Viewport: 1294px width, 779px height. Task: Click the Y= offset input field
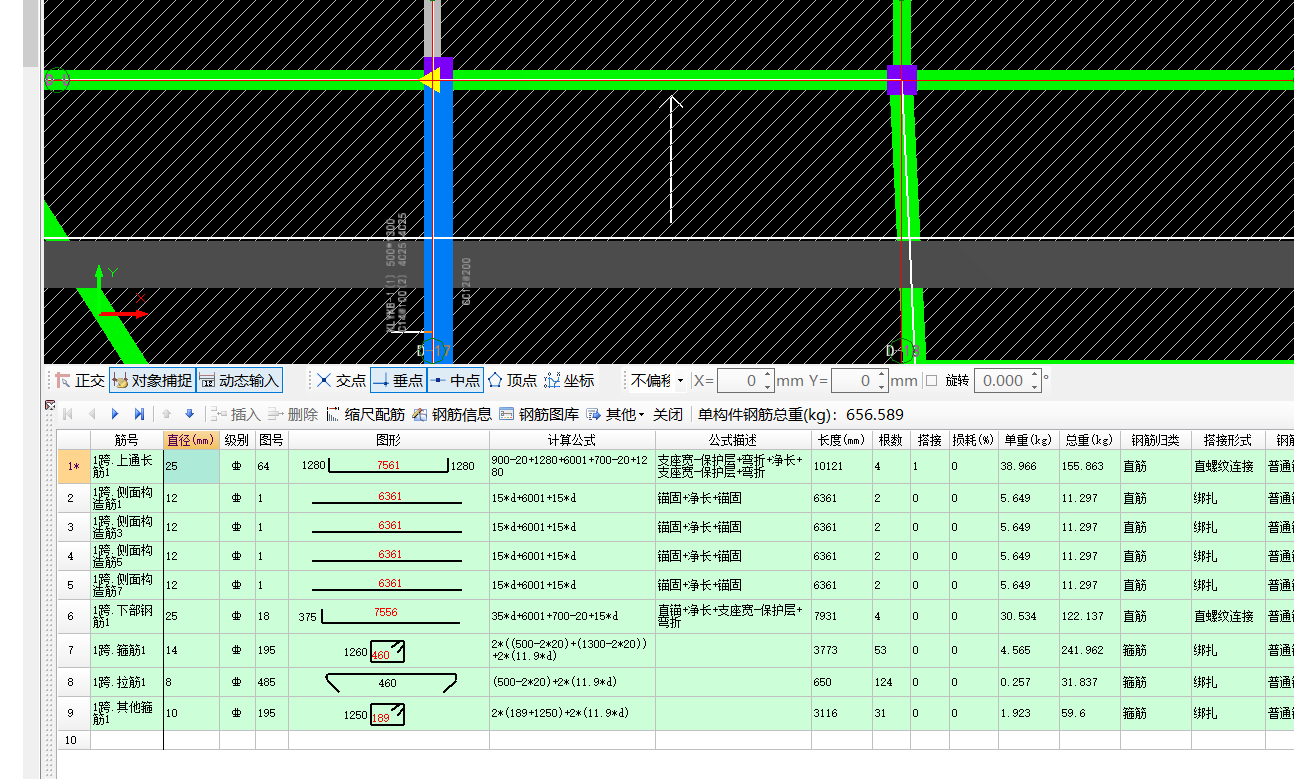853,381
